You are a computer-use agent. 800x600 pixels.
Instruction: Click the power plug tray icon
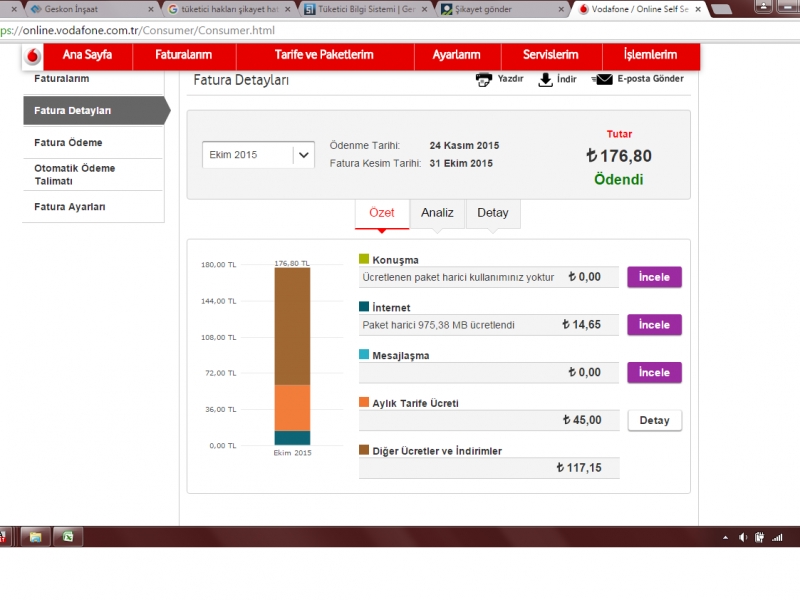tap(759, 537)
